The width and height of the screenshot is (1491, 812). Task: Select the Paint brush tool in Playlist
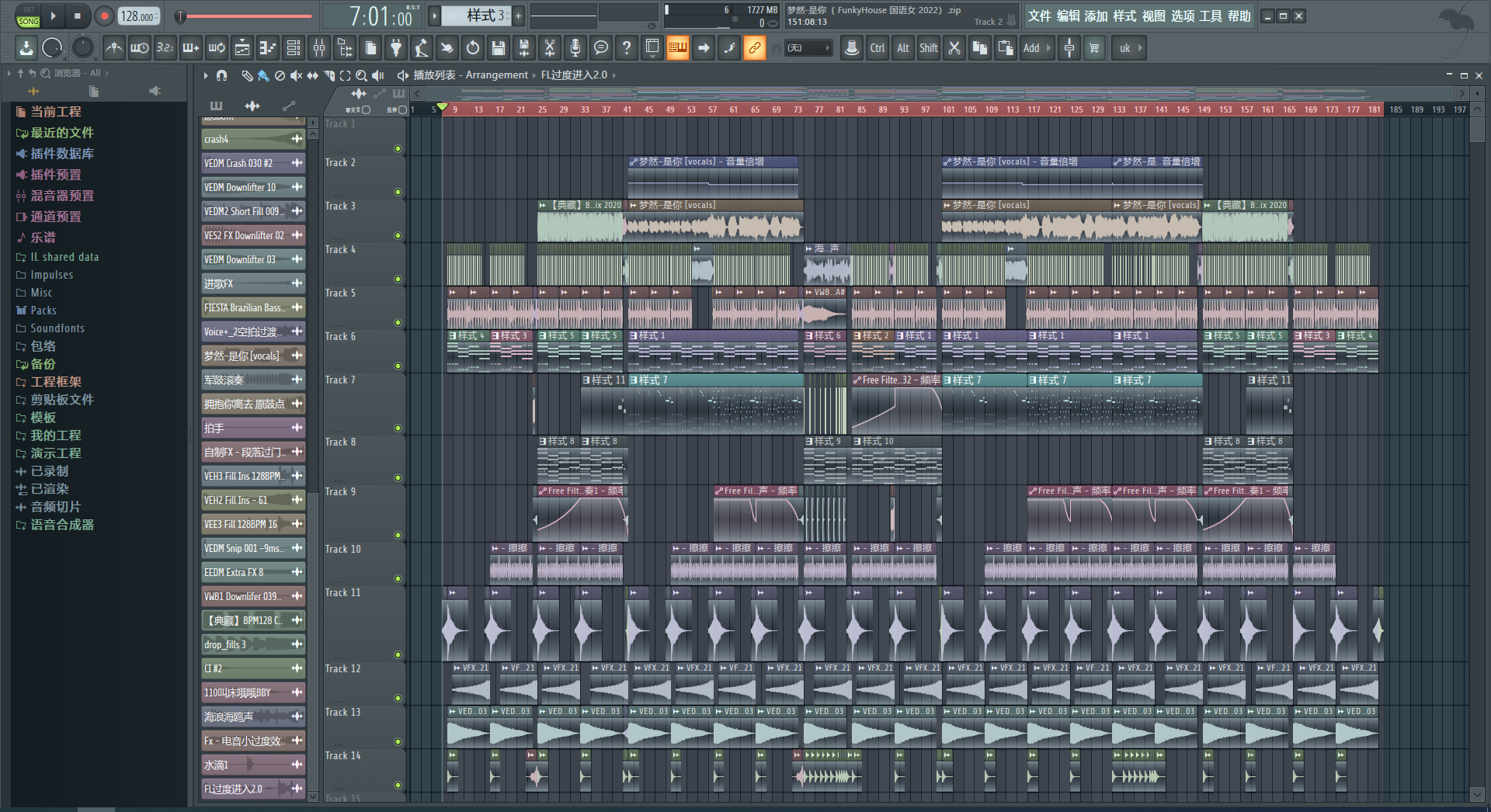tap(263, 75)
